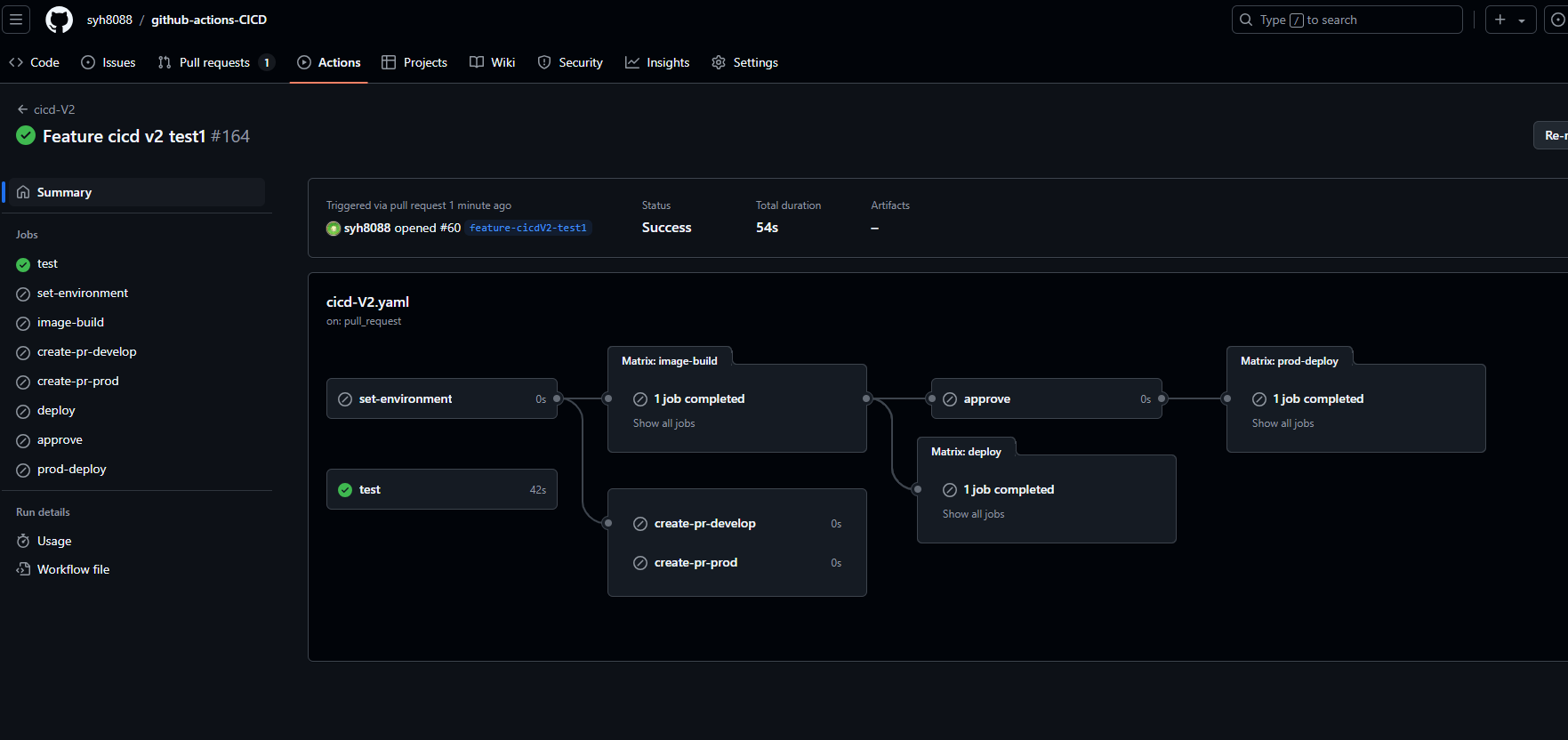The image size is (1568, 740).
Task: Click the cicd-V2.yaml workflow title
Action: click(367, 302)
